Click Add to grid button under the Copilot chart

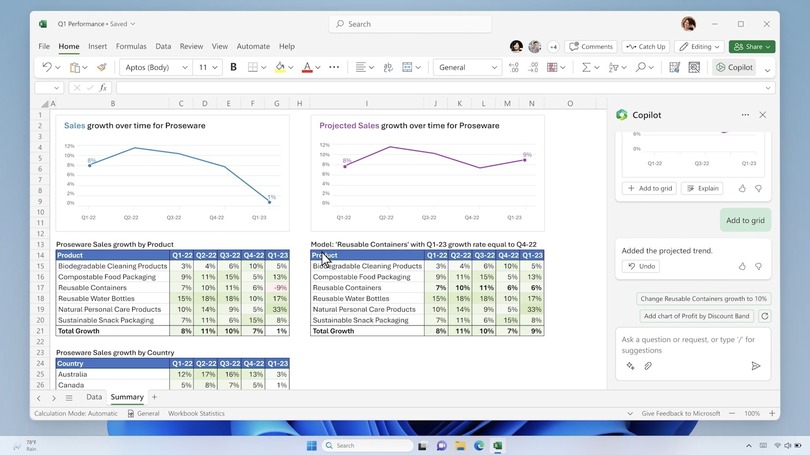click(x=649, y=189)
